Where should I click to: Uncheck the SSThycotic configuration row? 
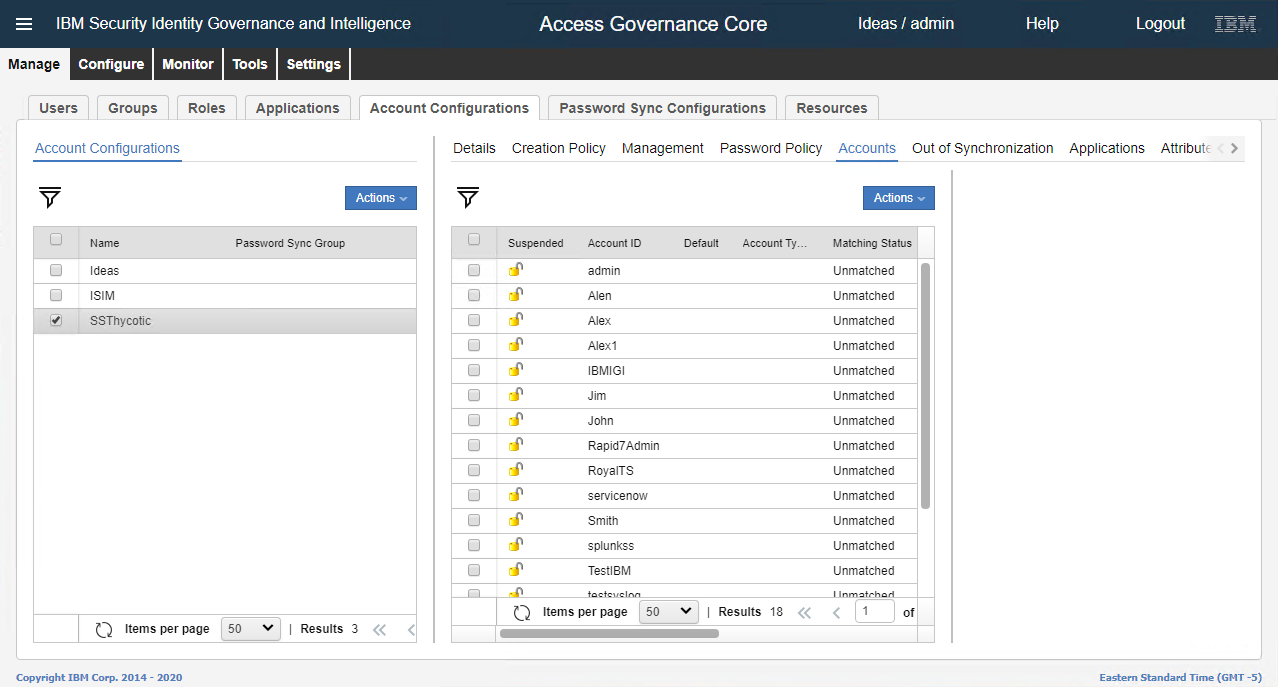pyautogui.click(x=56, y=320)
